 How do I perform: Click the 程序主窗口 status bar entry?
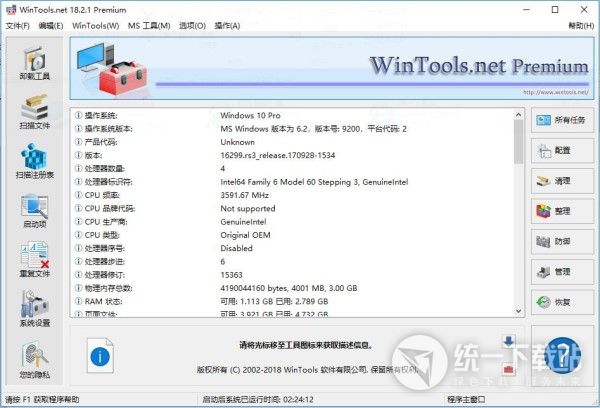tap(466, 400)
